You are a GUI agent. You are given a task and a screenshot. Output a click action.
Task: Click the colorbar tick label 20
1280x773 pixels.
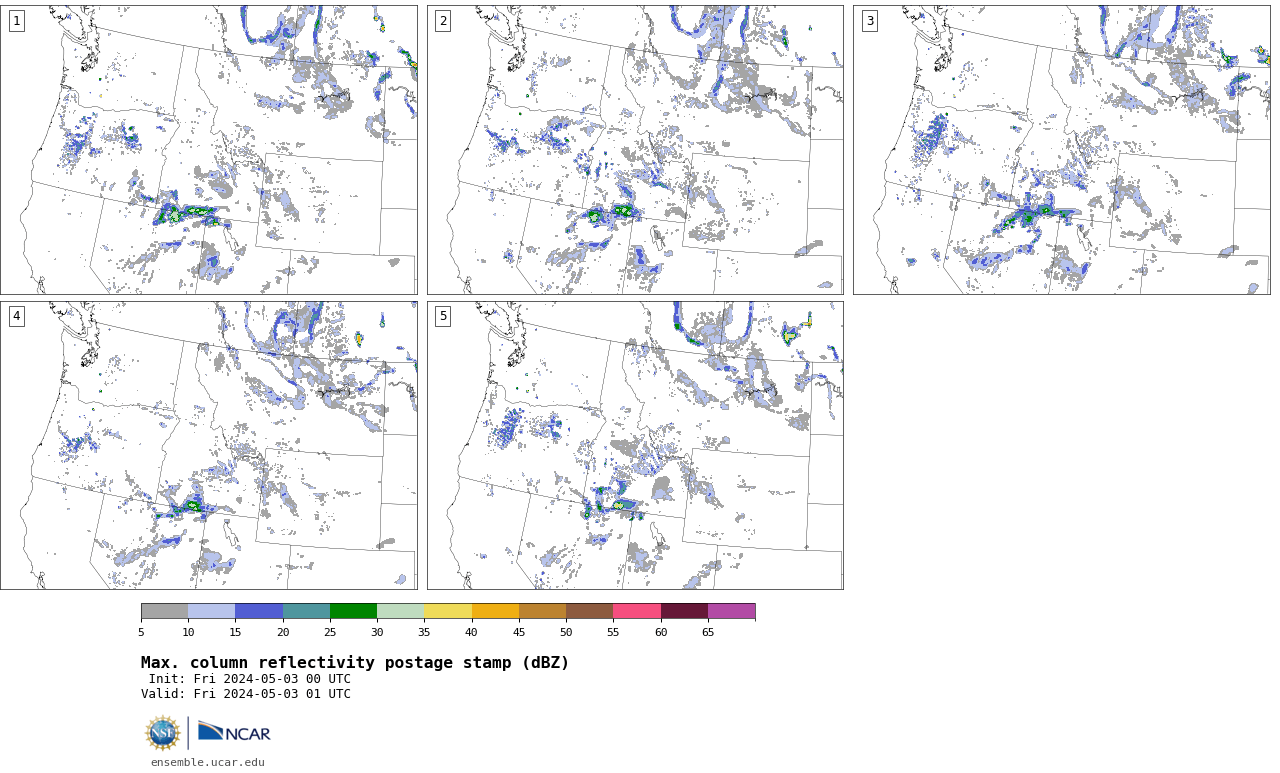coord(283,632)
